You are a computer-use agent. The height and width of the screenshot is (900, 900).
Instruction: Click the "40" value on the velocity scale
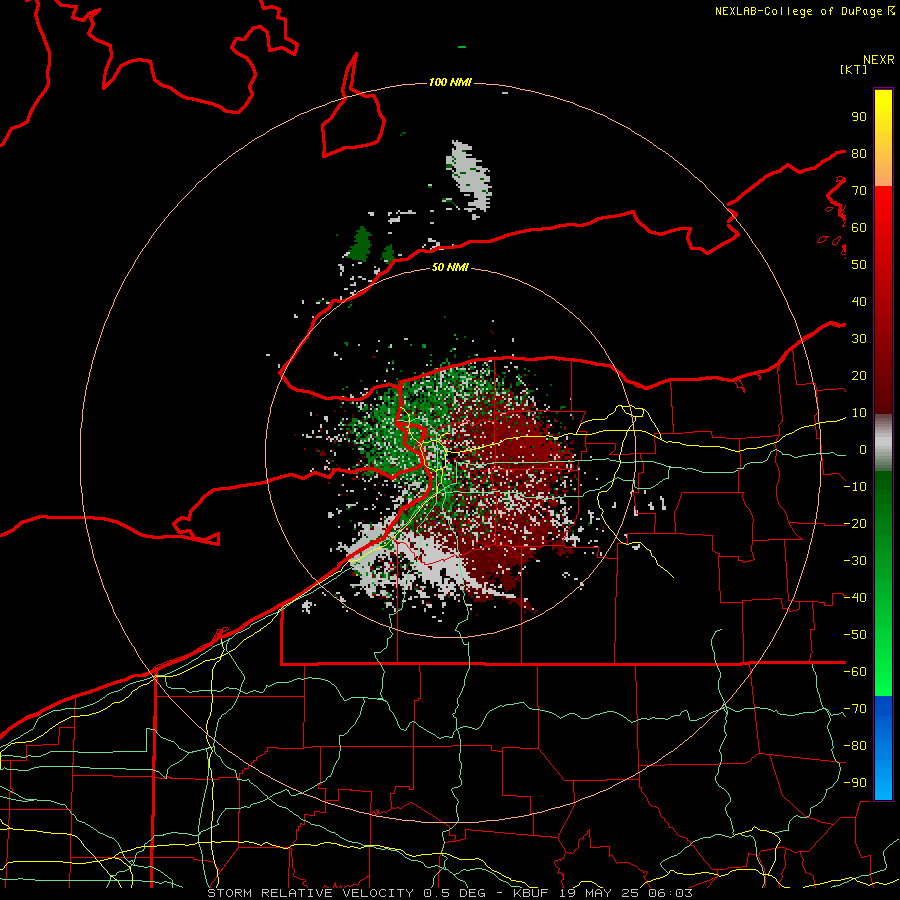point(859,301)
